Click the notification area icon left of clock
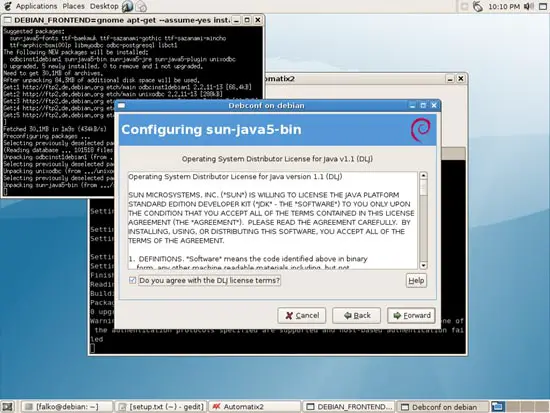 [477, 6]
